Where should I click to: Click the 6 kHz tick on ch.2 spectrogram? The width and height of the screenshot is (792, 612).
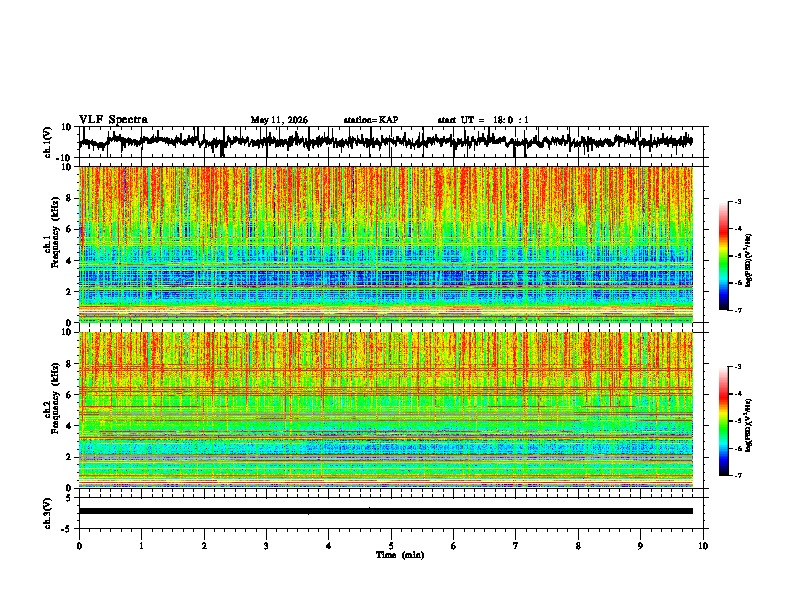pos(69,395)
